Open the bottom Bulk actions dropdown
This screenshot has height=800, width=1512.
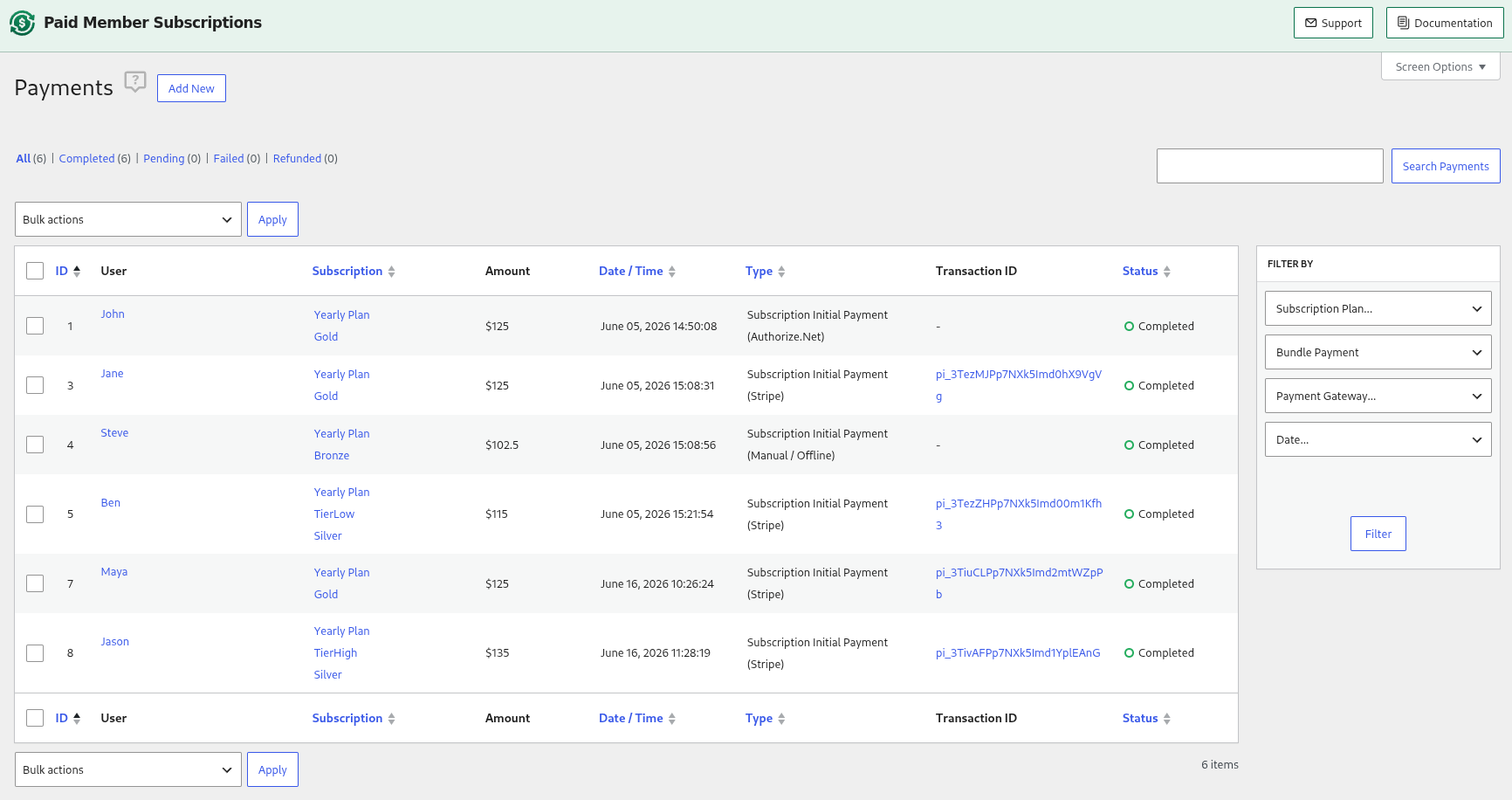pyautogui.click(x=128, y=769)
